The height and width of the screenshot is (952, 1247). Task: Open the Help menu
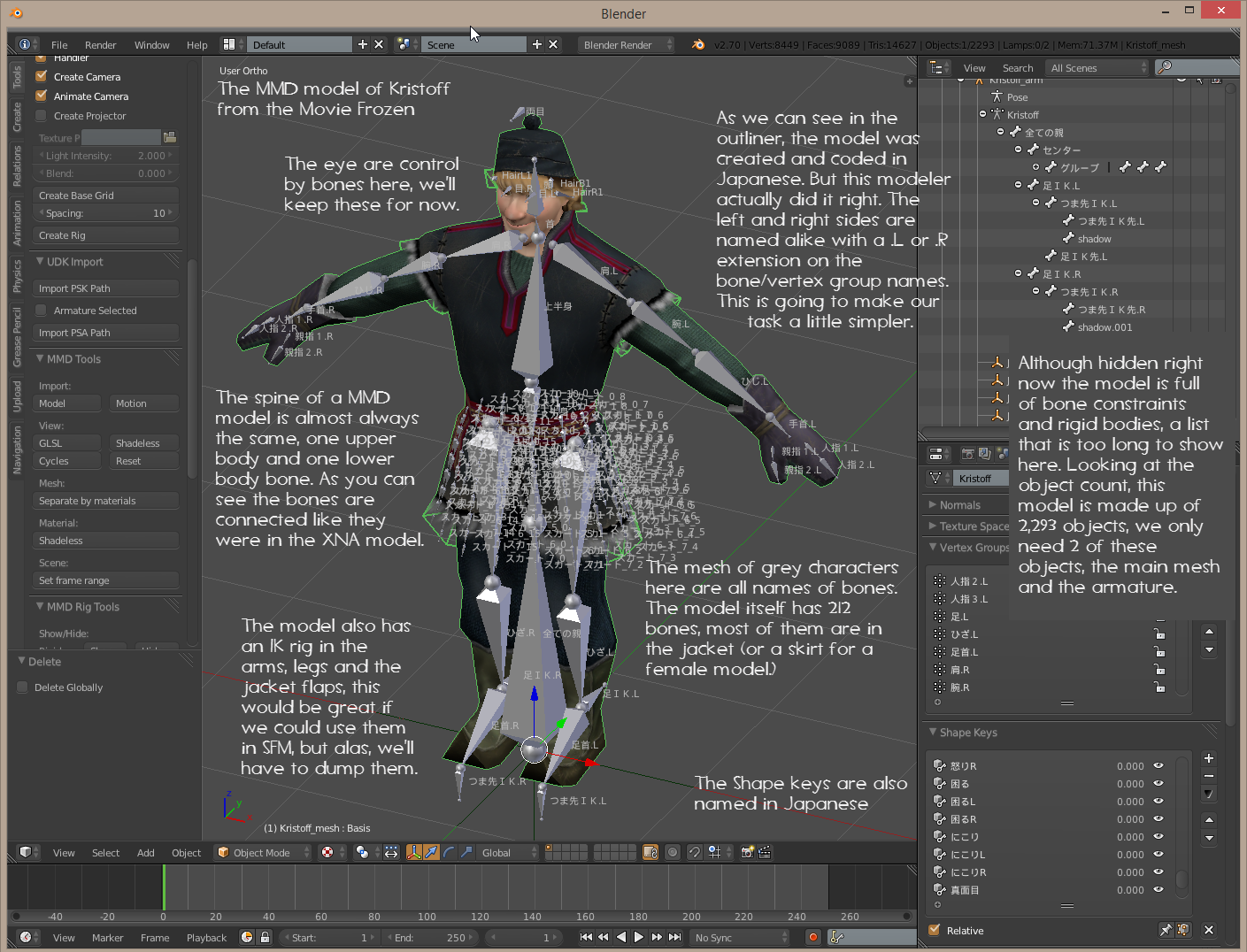tap(197, 44)
